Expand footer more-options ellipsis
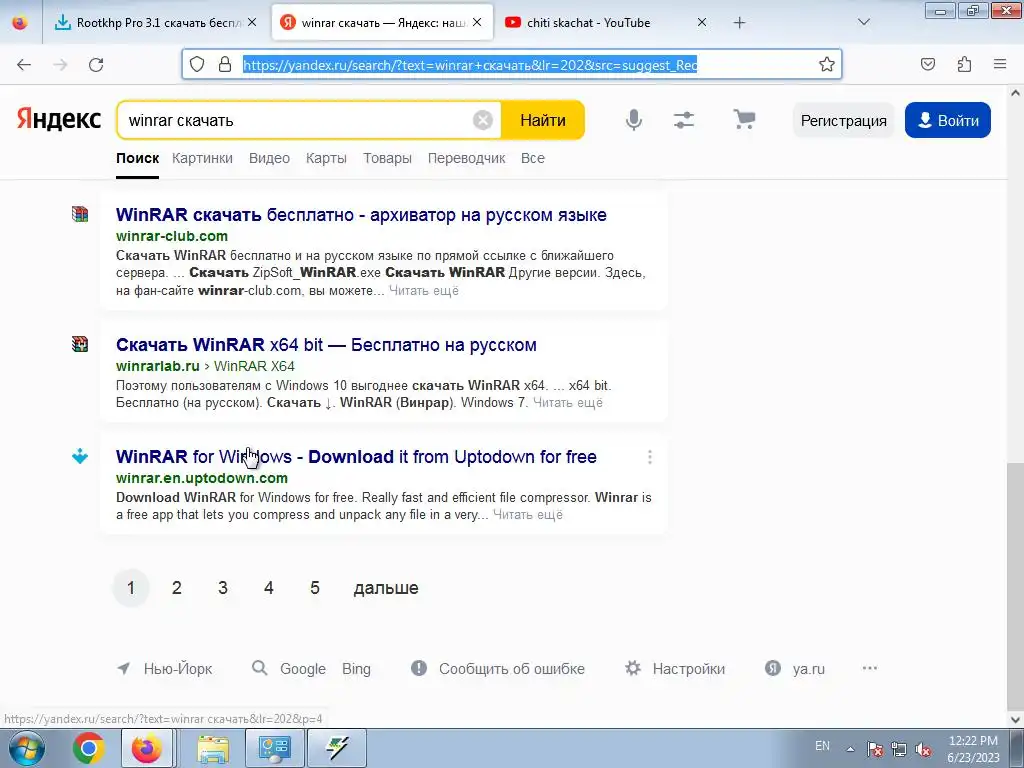Image resolution: width=1024 pixels, height=768 pixels. tap(869, 668)
